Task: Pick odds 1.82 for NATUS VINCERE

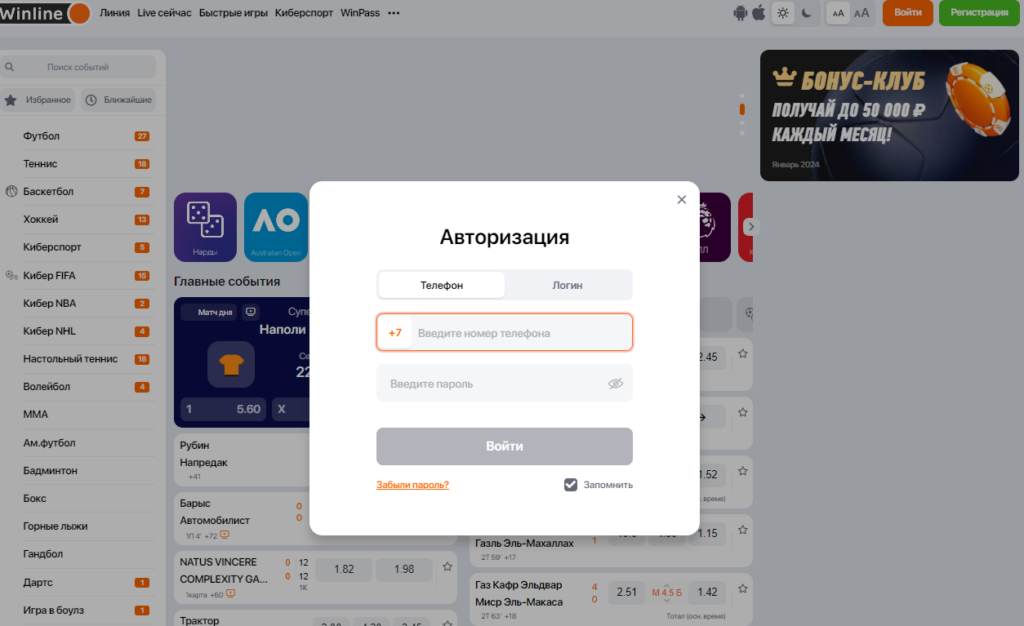Action: coord(344,569)
